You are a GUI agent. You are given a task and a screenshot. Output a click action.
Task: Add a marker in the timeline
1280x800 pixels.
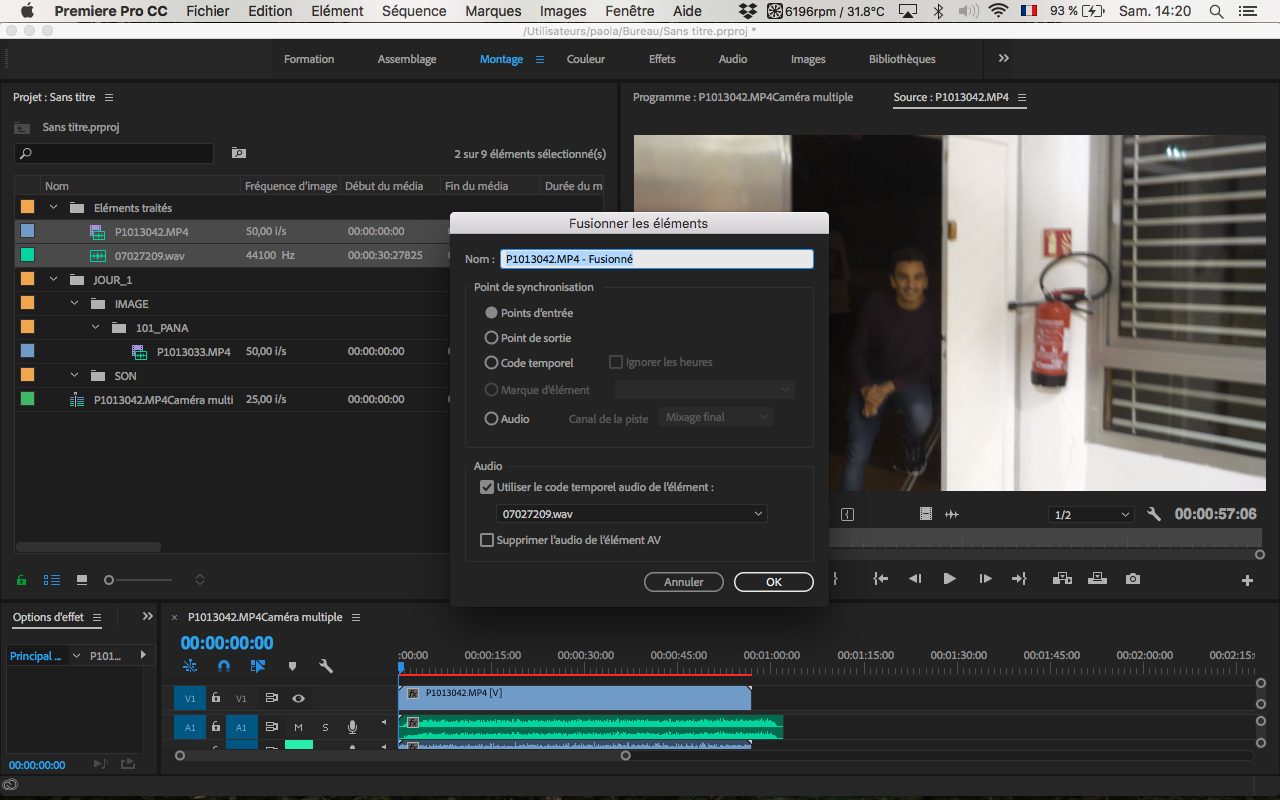[292, 666]
